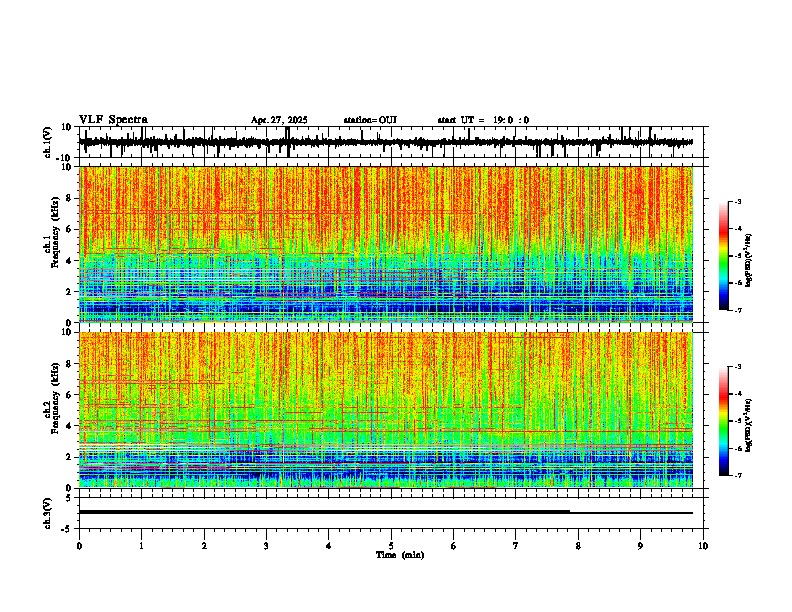Click time-axis tick label '3'
Screen dimensions: 792x612
pyautogui.click(x=266, y=546)
